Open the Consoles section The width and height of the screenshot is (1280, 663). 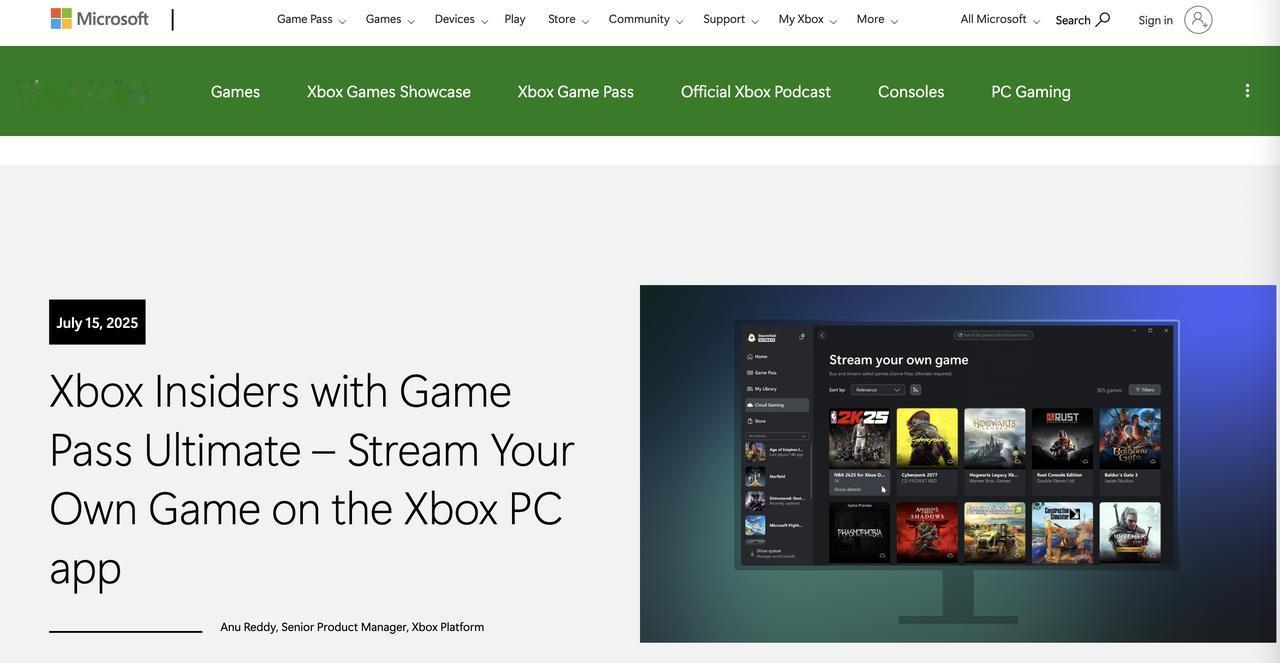(911, 91)
